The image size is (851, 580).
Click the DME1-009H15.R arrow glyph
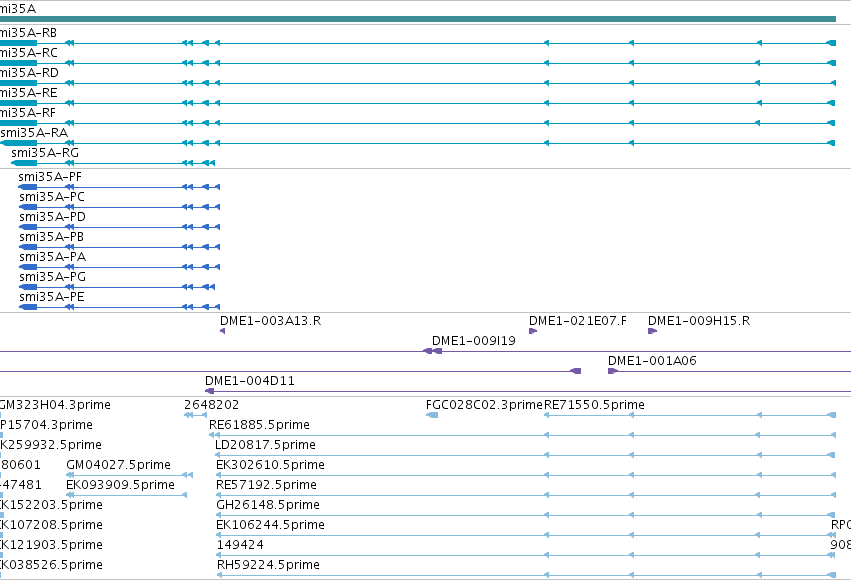click(x=652, y=331)
